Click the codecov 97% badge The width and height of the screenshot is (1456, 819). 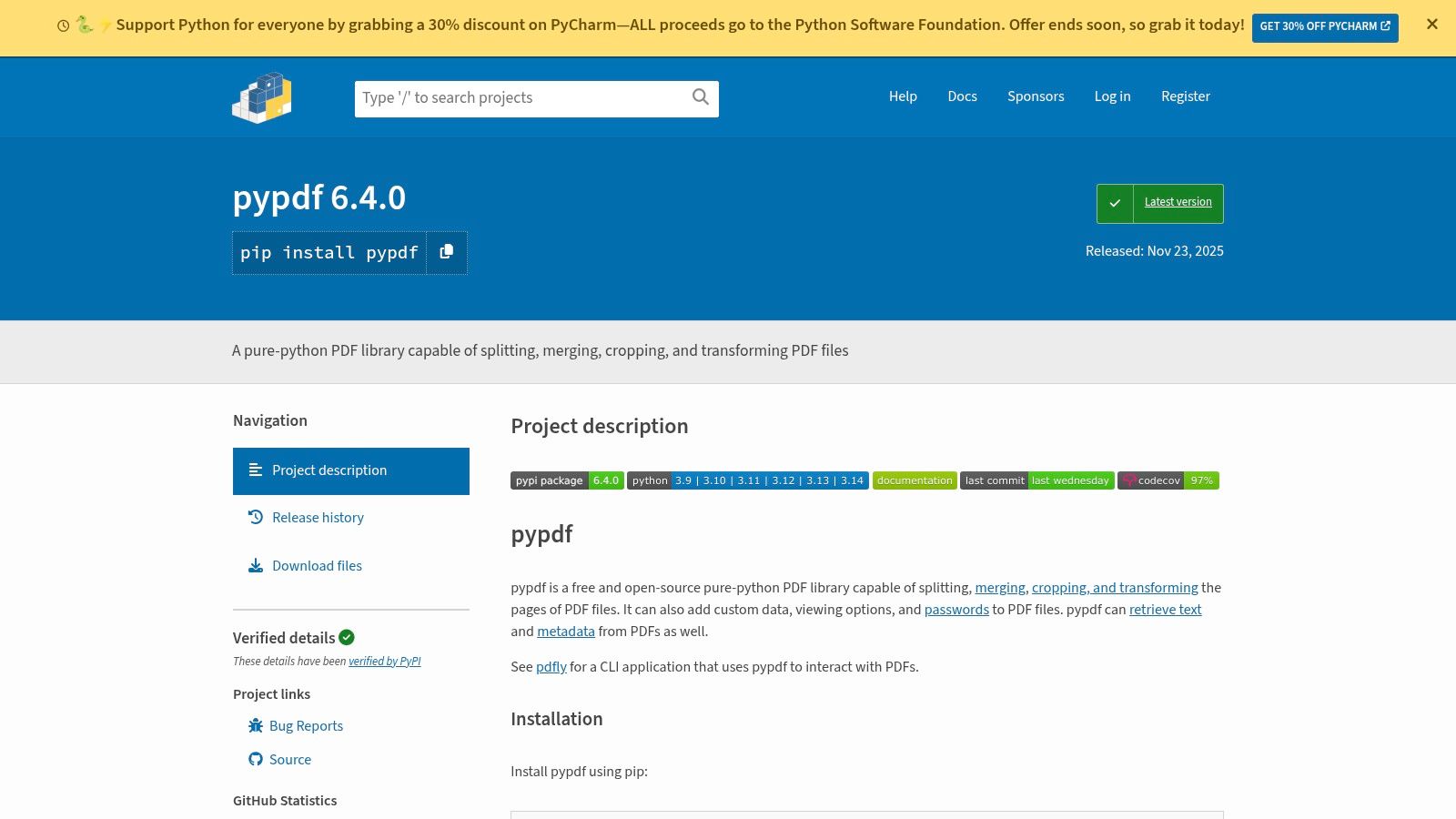point(1169,480)
